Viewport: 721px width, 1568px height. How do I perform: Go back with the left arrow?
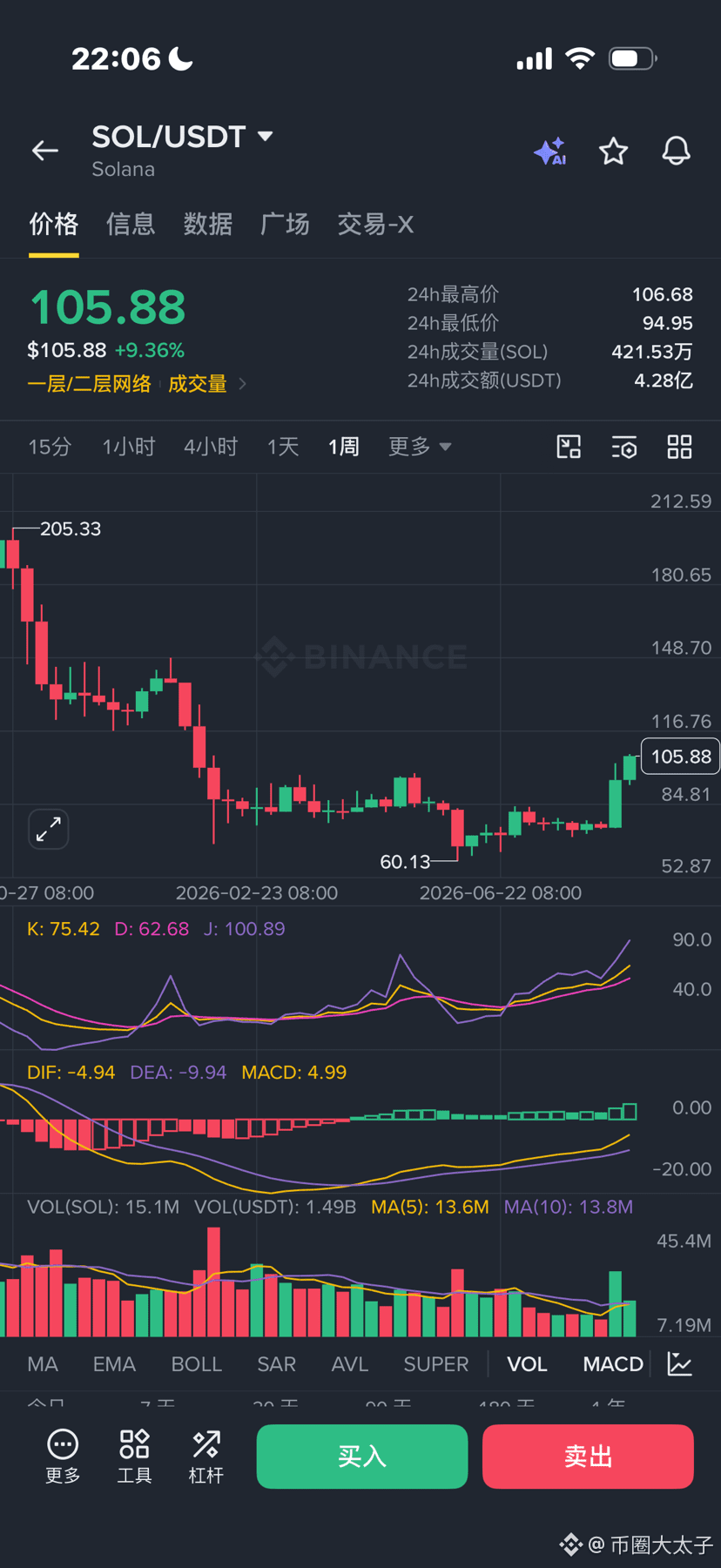pyautogui.click(x=45, y=151)
